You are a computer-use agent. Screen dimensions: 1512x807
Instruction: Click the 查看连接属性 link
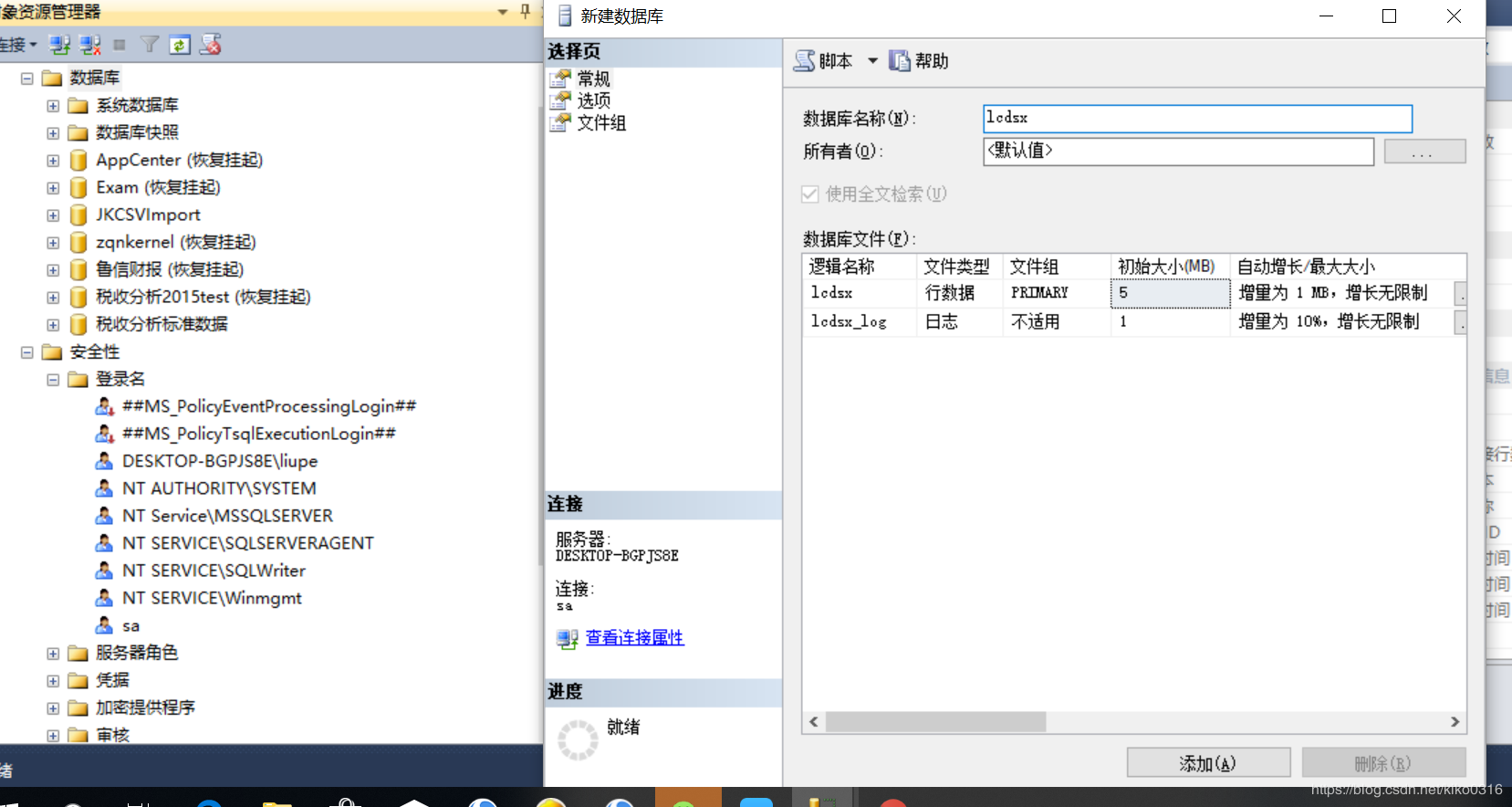click(x=634, y=637)
